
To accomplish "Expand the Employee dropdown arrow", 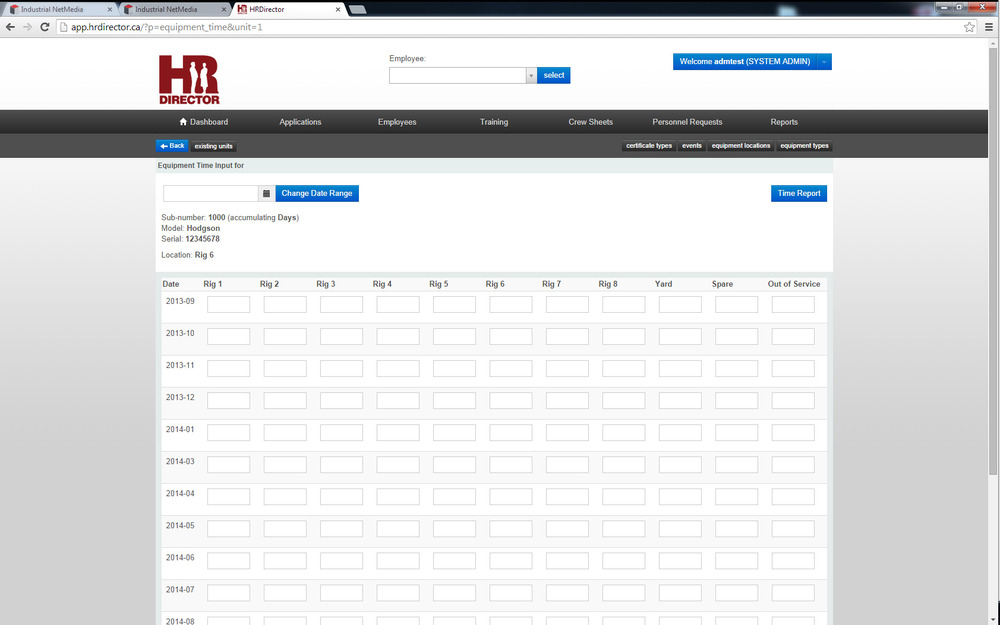I will 531,75.
